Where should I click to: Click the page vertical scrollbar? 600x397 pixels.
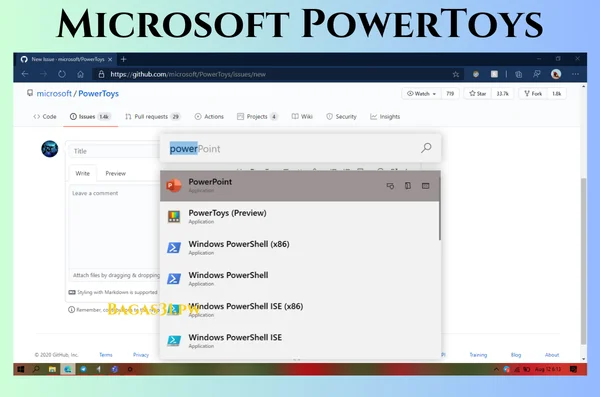click(583, 260)
